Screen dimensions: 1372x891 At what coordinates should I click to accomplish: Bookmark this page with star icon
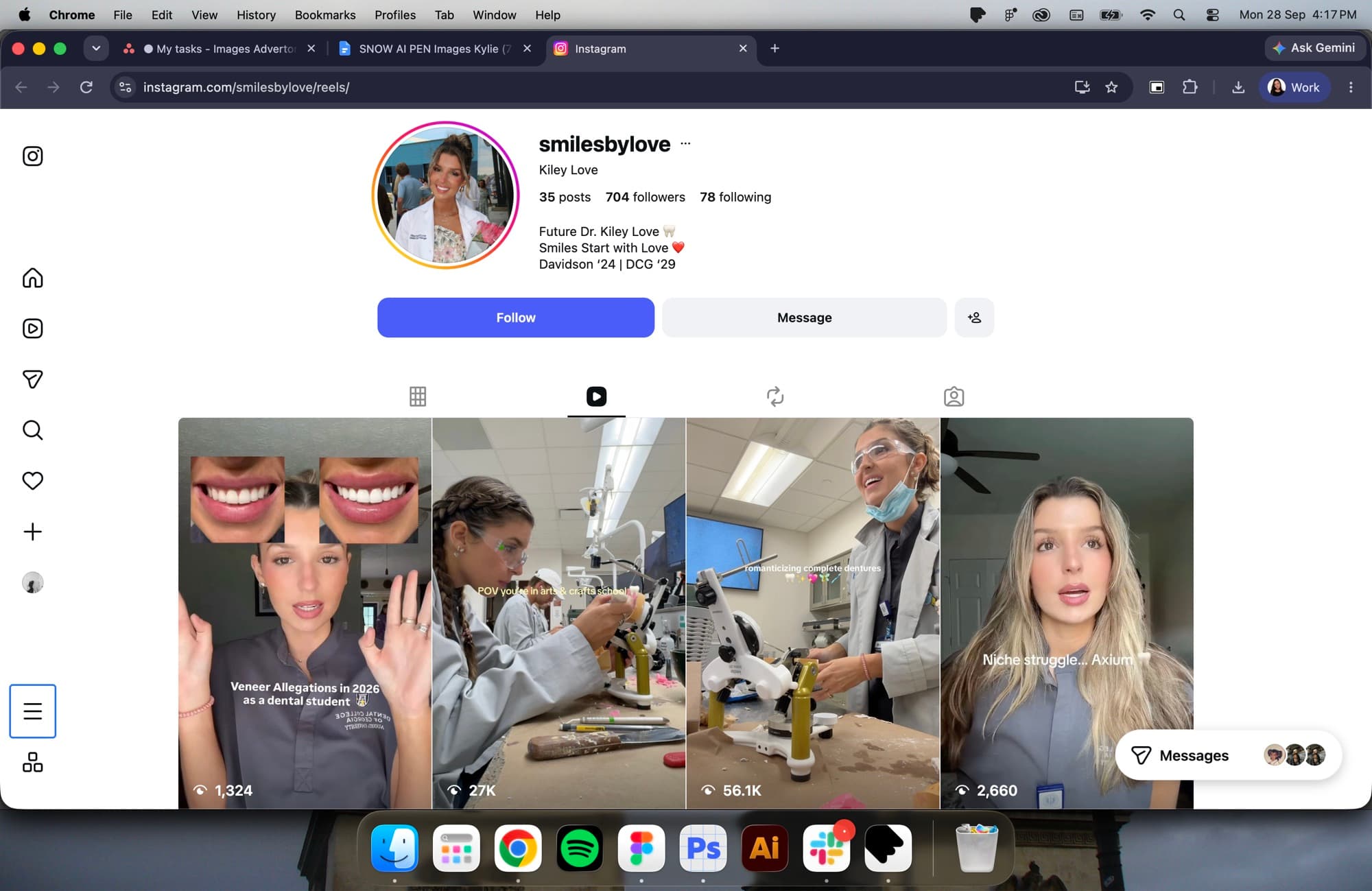tap(1111, 87)
